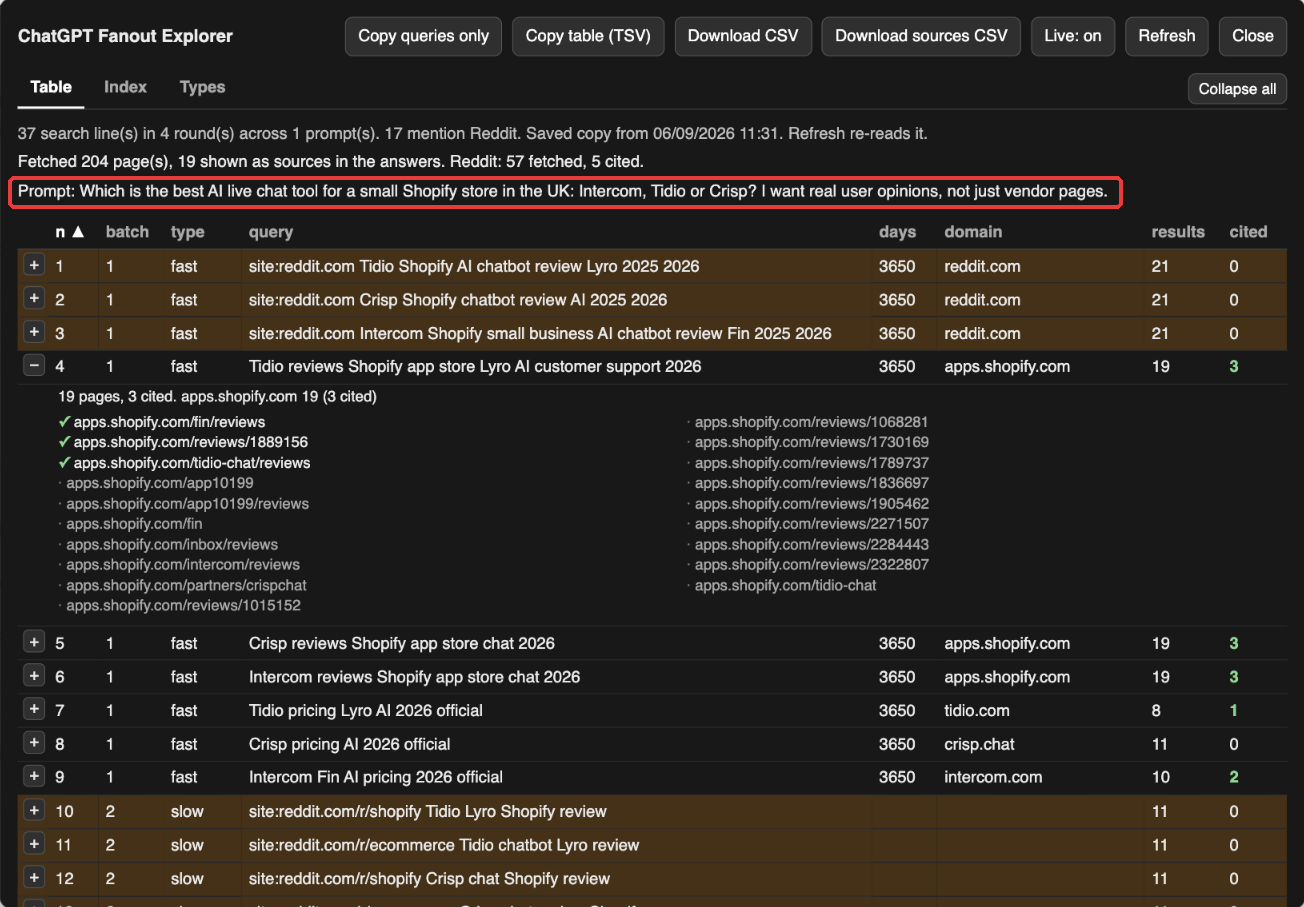1304x907 pixels.
Task: Open apps.shopify.com/app10199 link
Action: pyautogui.click(x=159, y=483)
